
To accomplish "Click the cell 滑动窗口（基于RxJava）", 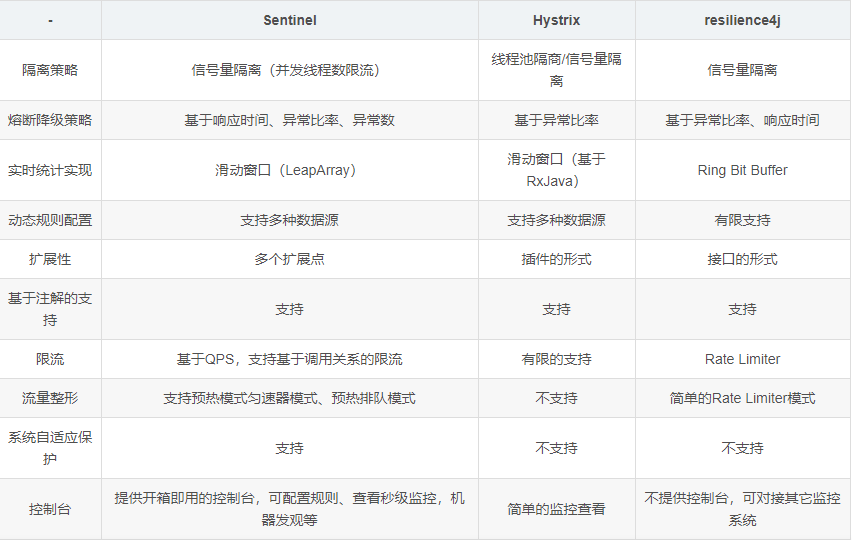I will click(556, 170).
